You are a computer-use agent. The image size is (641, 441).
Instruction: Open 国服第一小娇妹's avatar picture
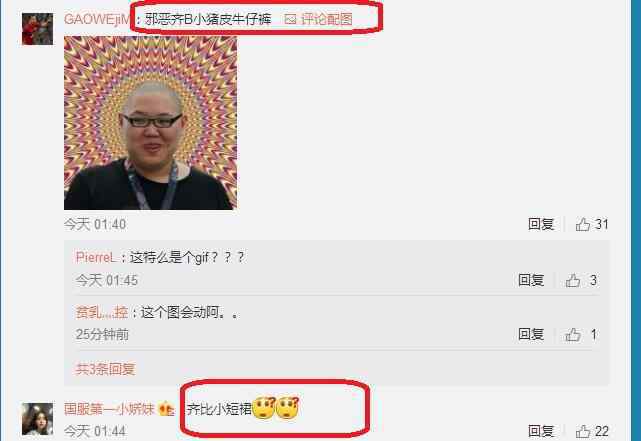[x=37, y=419]
